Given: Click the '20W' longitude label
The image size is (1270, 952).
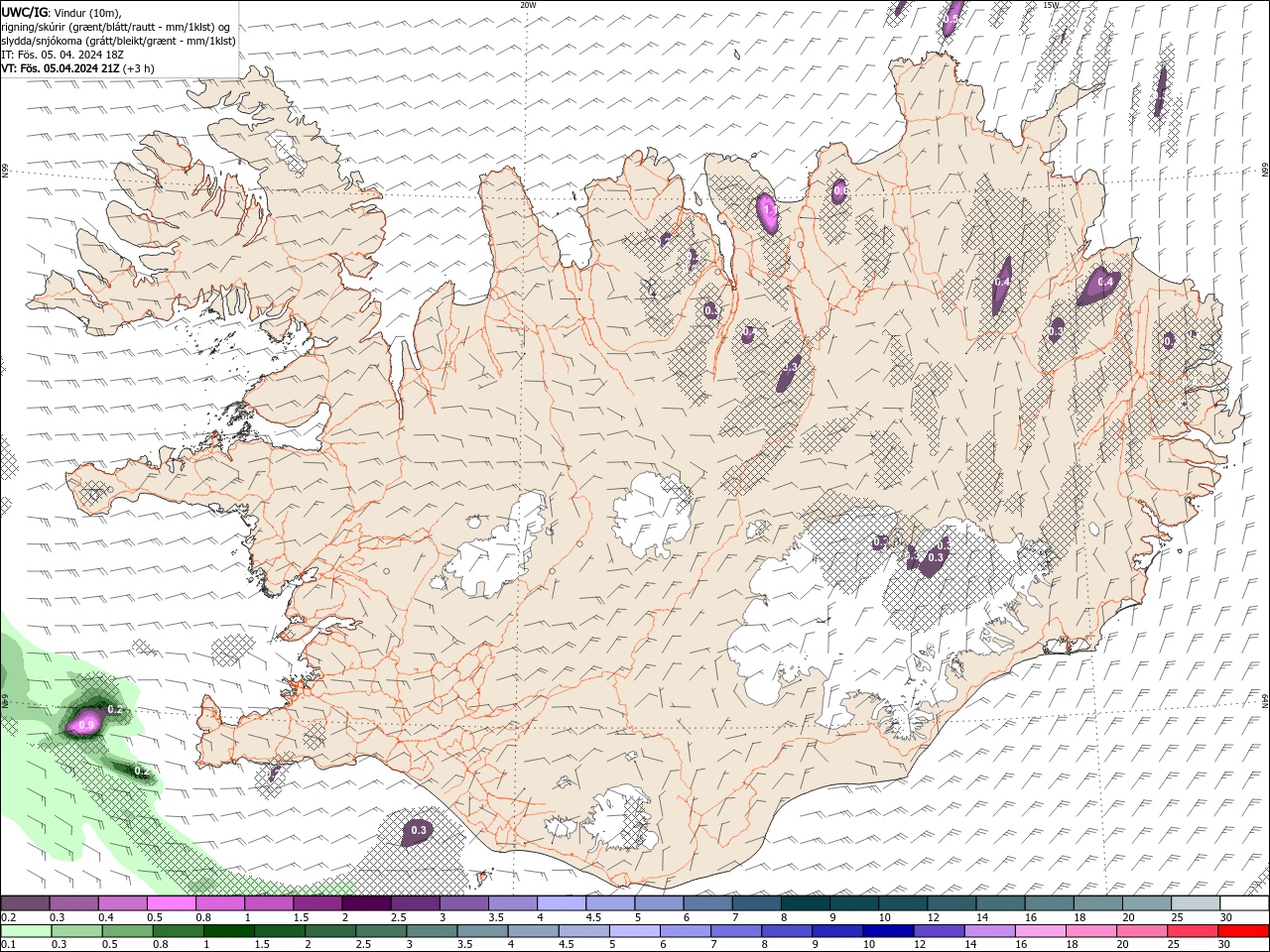Looking at the screenshot, I should pos(528,5).
